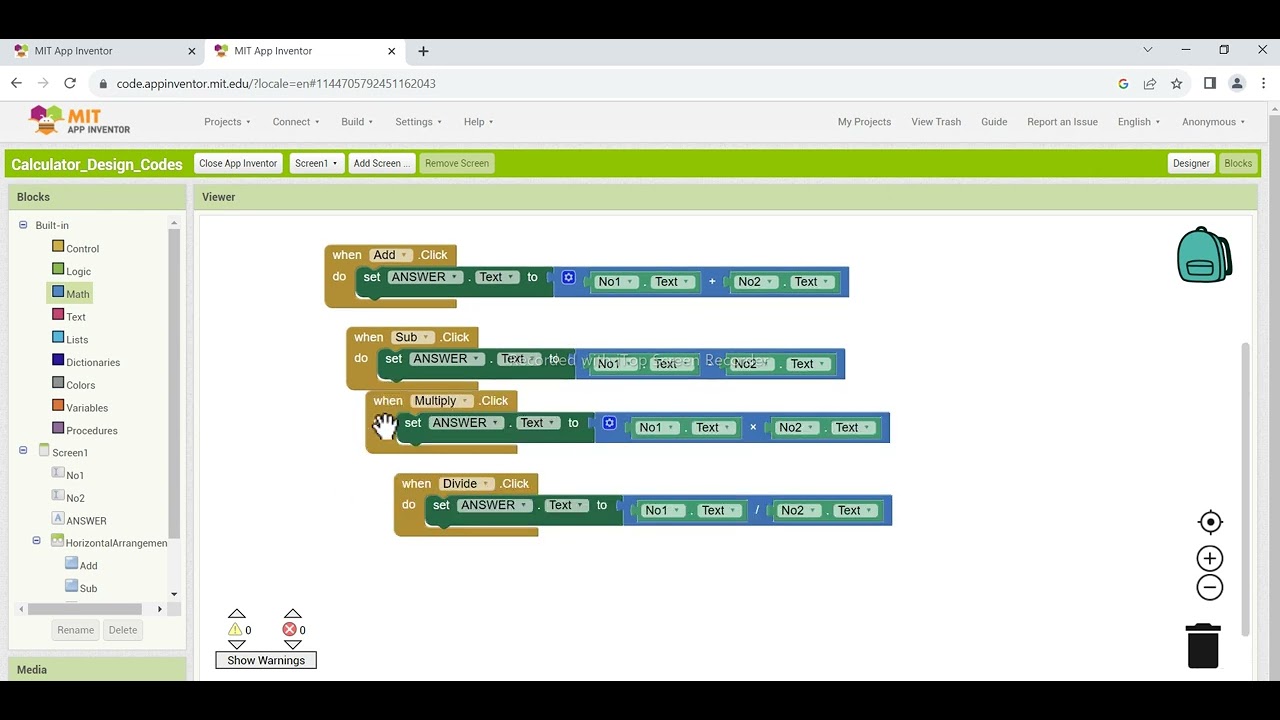Screen dimensions: 1280x720
Task: Click the trash can icon
Action: point(1203,645)
